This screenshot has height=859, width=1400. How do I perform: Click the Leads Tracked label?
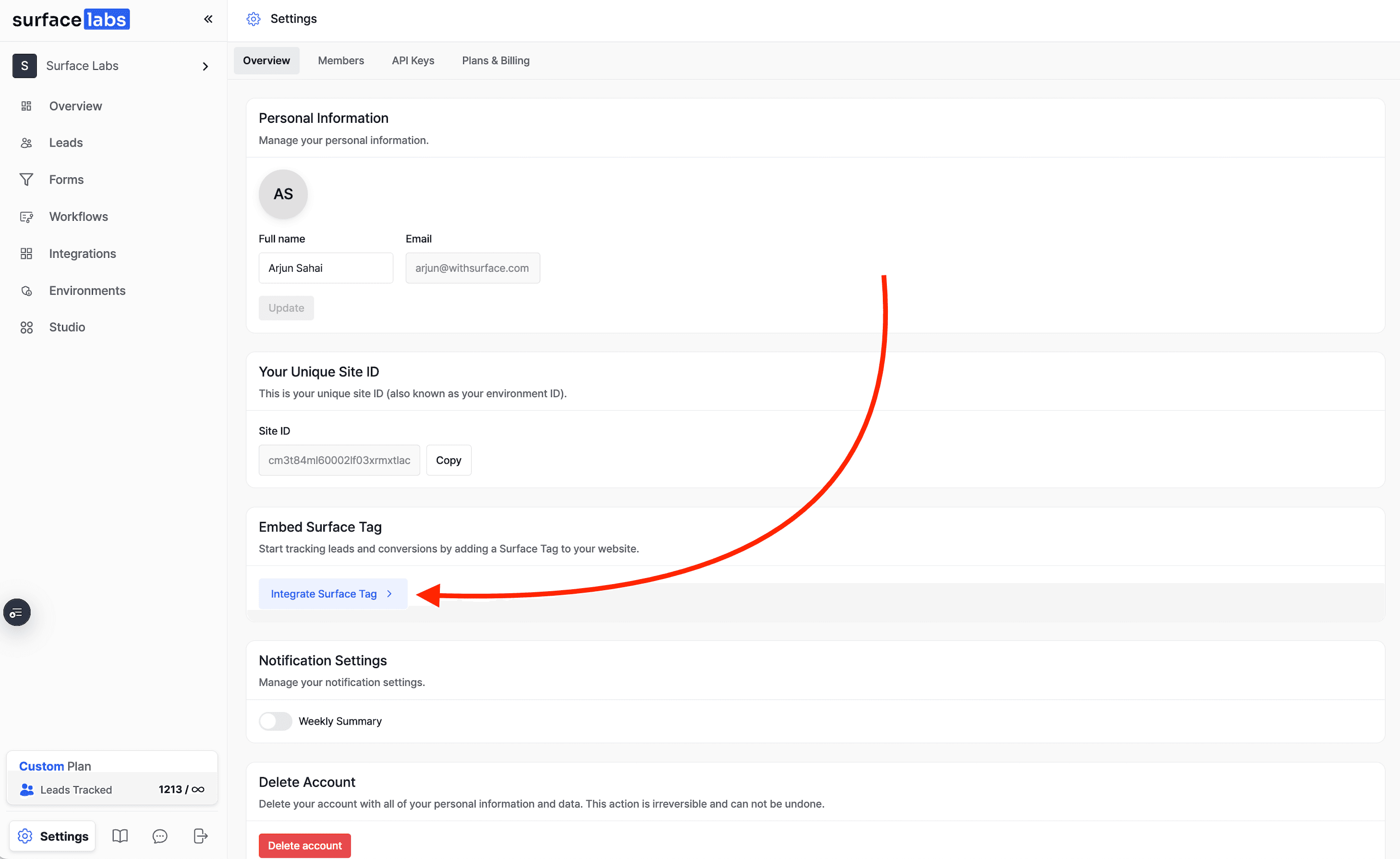[76, 790]
